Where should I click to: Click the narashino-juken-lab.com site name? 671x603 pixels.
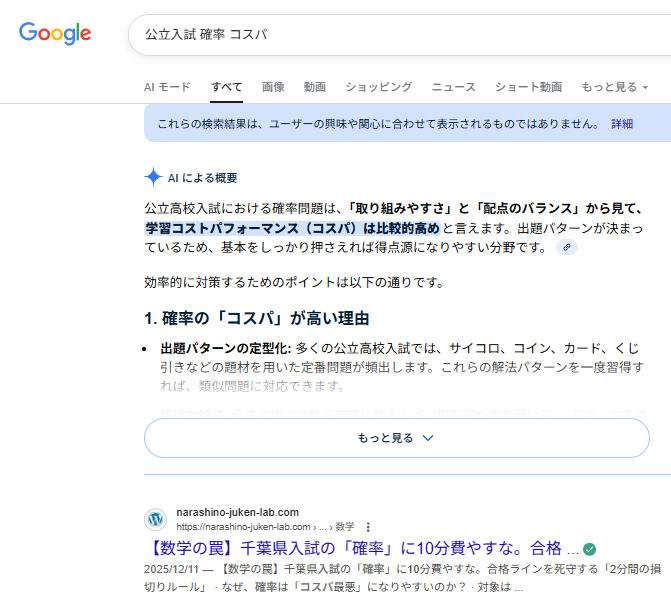pyautogui.click(x=237, y=512)
